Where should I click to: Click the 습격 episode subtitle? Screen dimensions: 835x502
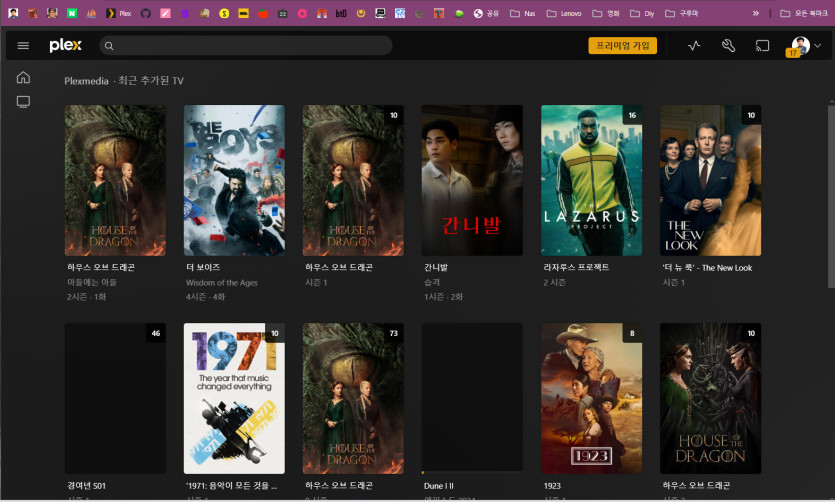432,282
